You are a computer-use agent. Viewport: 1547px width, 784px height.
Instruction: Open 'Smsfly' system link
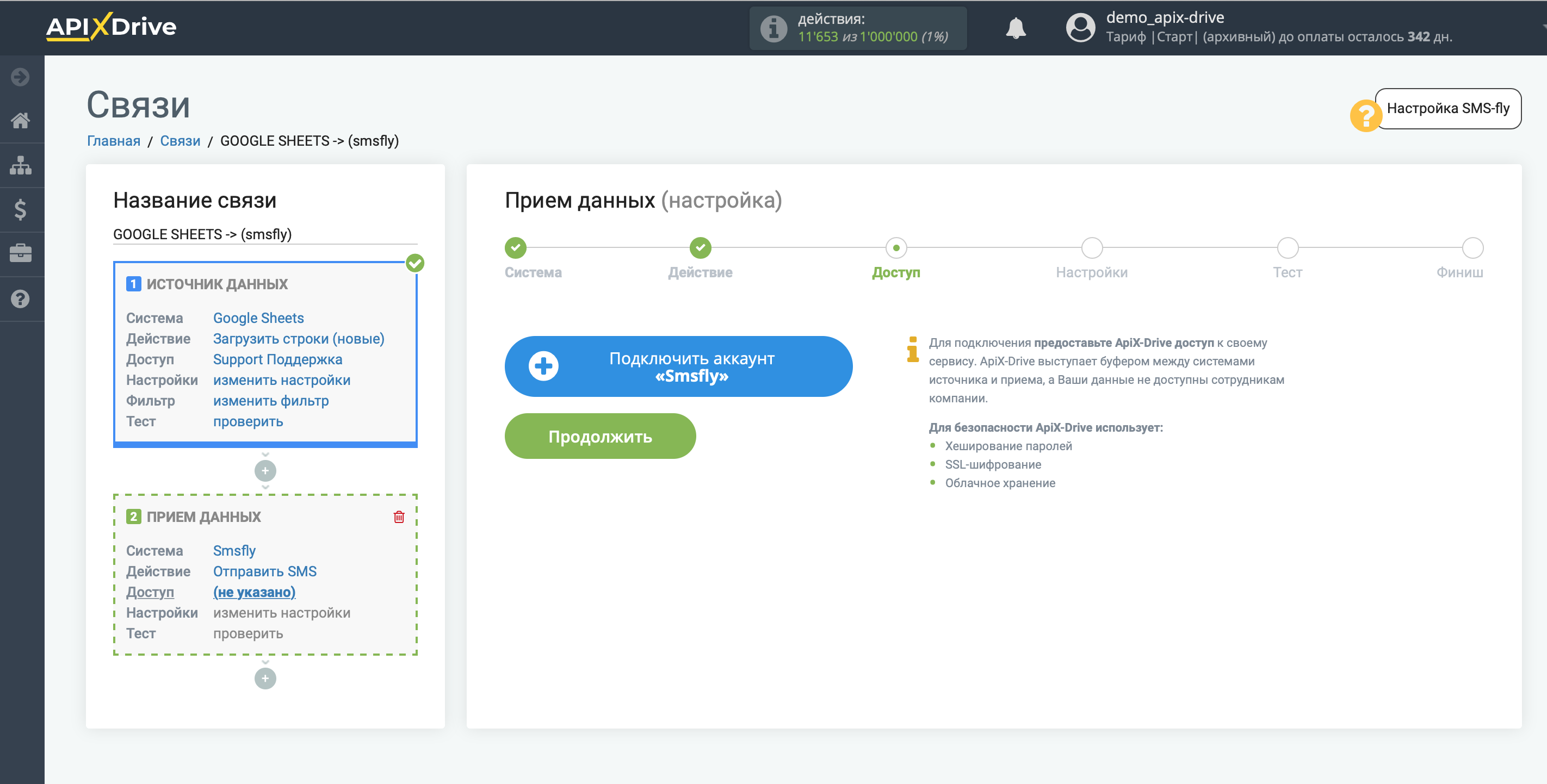coord(234,550)
